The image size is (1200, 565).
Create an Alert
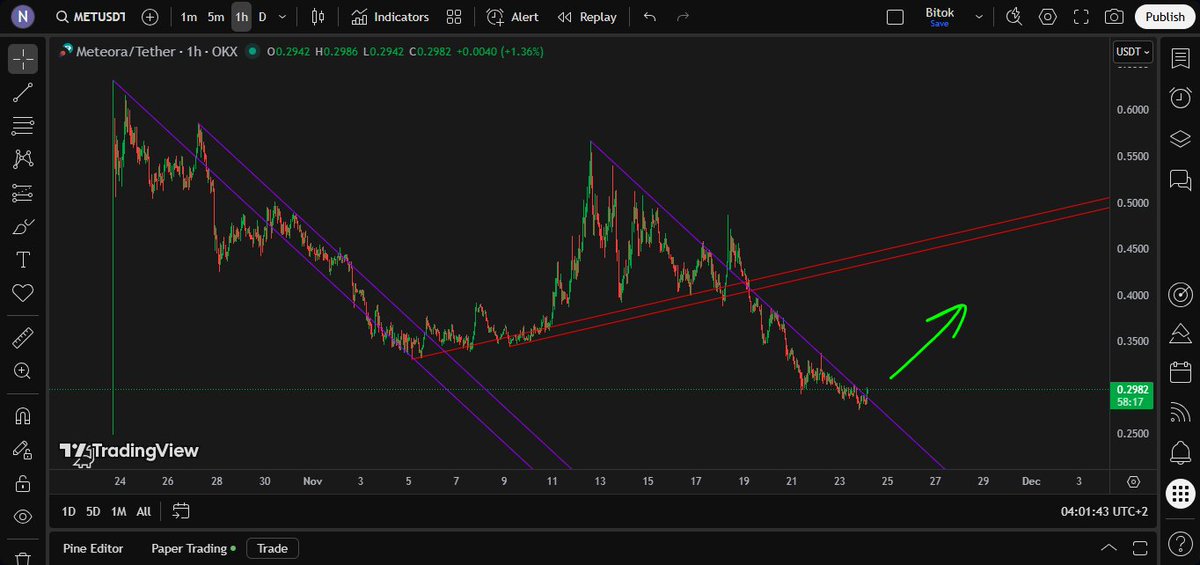(512, 17)
